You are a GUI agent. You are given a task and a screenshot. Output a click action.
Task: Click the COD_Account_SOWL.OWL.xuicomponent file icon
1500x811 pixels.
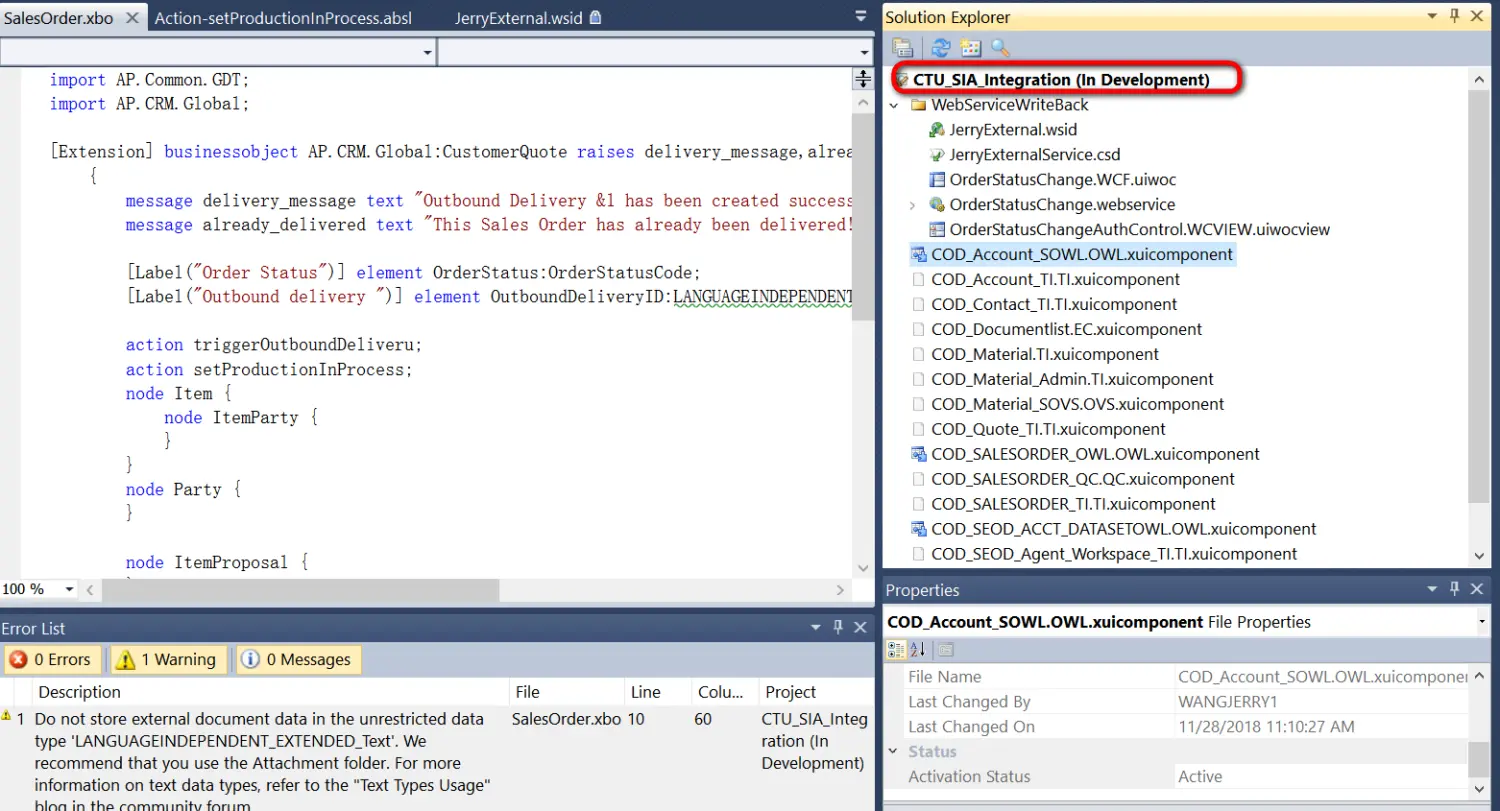tap(919, 255)
